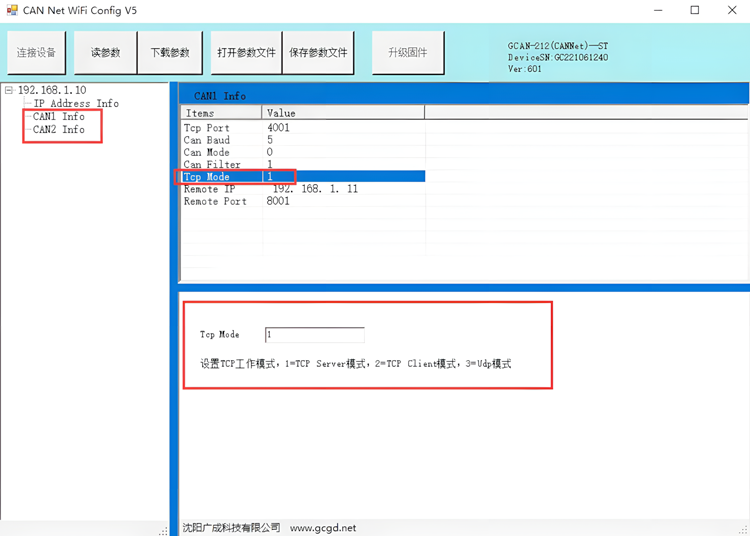Screen dimensions: 750x536
Task: Click the Items column header
Action: [x=200, y=114]
